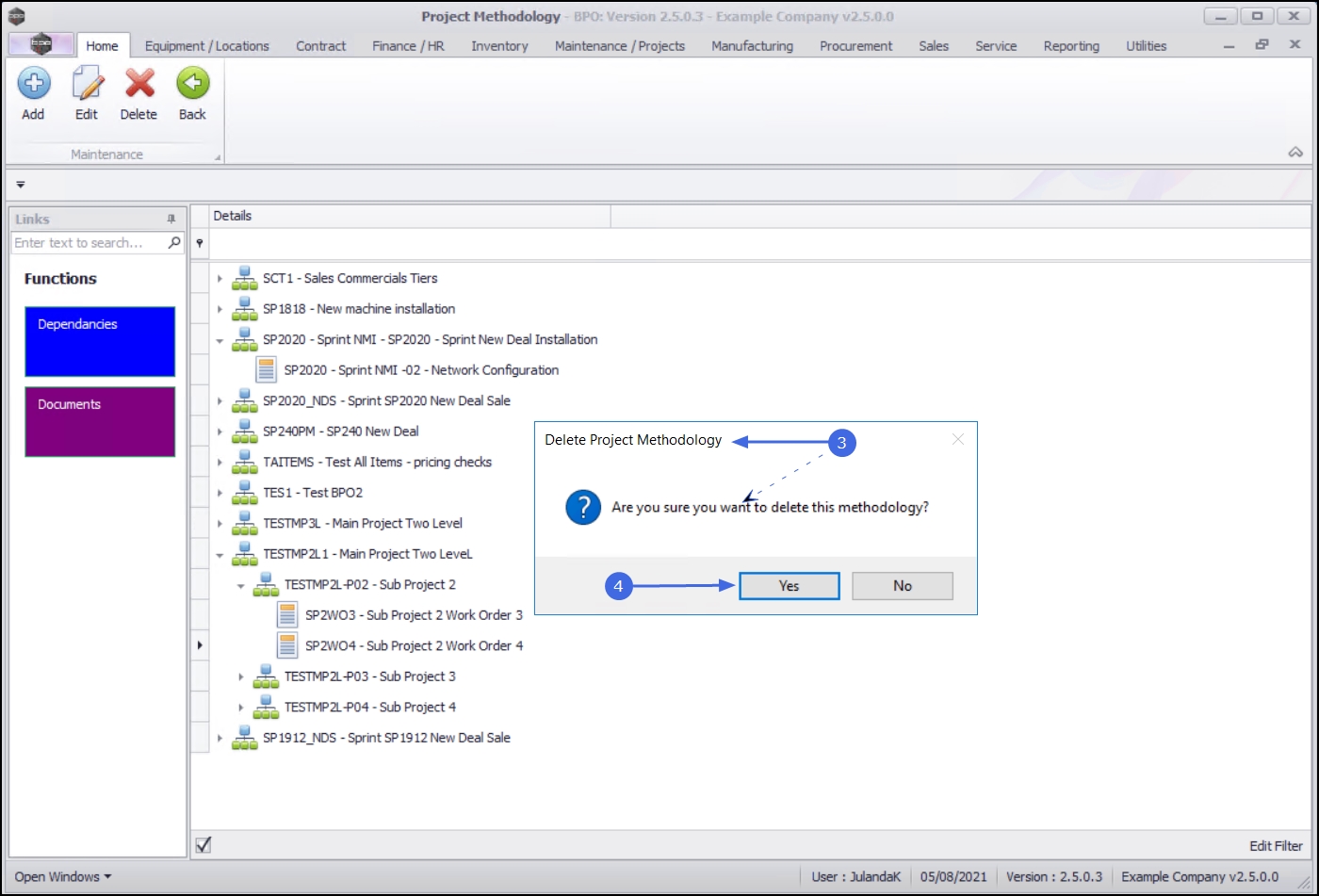Open the Open Windows dropdown

pos(62,876)
